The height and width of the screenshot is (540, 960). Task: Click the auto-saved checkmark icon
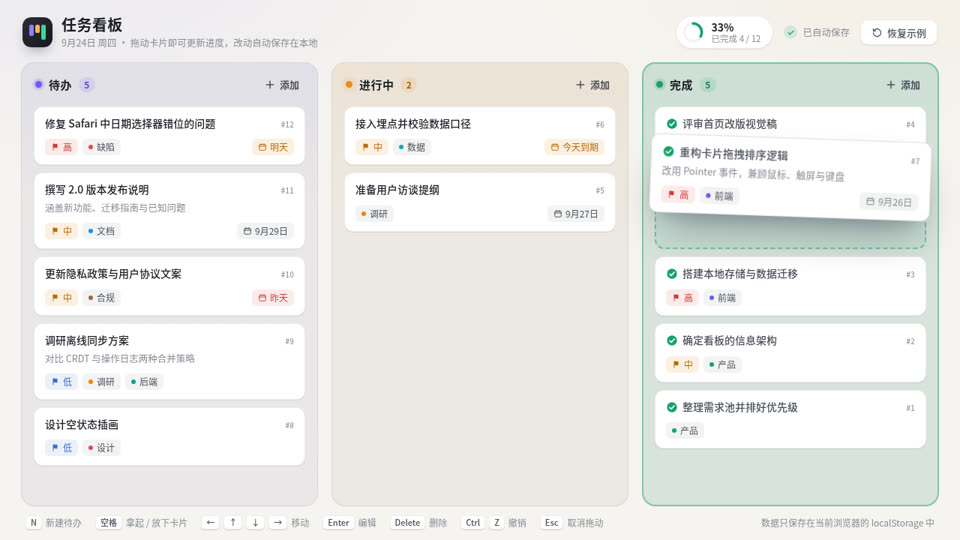point(790,32)
